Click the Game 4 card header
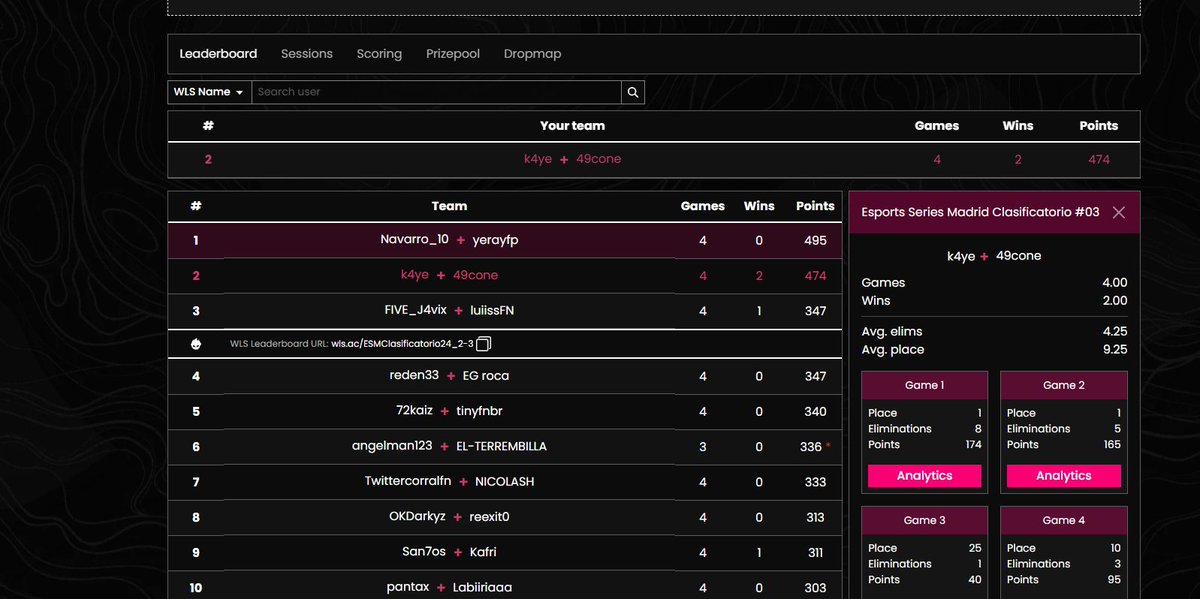Screen dimensions: 1200x599 (x=1063, y=520)
